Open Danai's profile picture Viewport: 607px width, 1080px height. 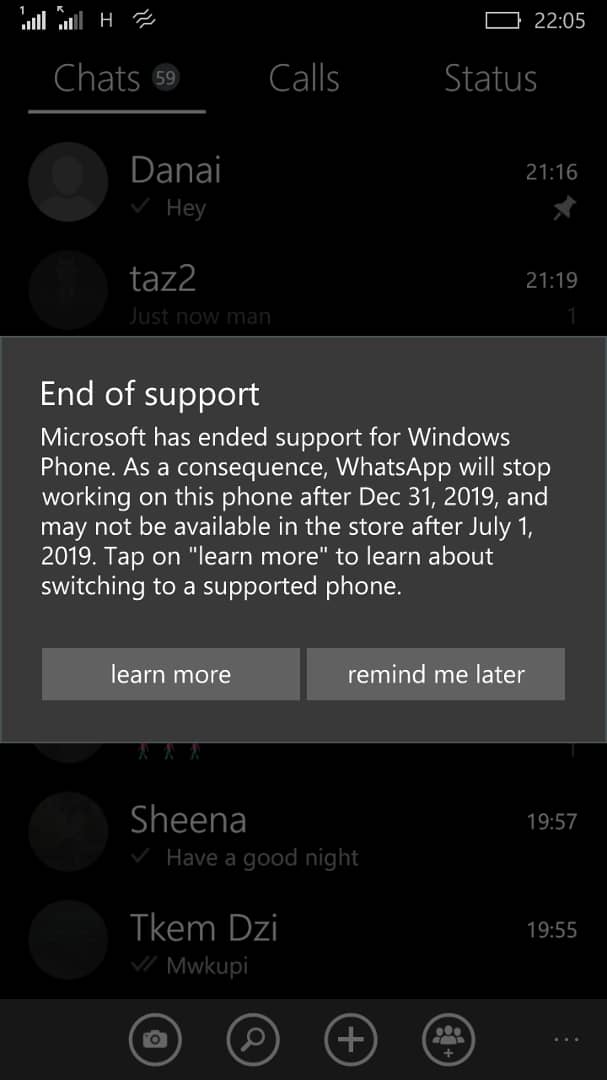pyautogui.click(x=68, y=182)
